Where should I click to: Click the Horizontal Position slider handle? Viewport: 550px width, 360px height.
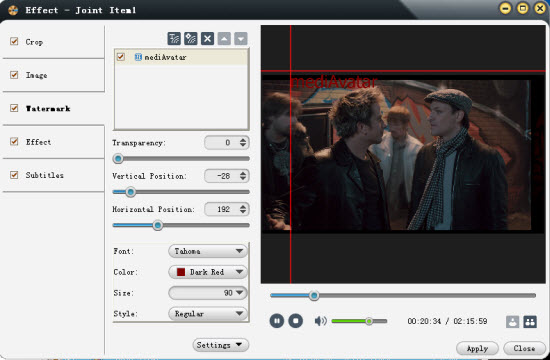[158, 225]
